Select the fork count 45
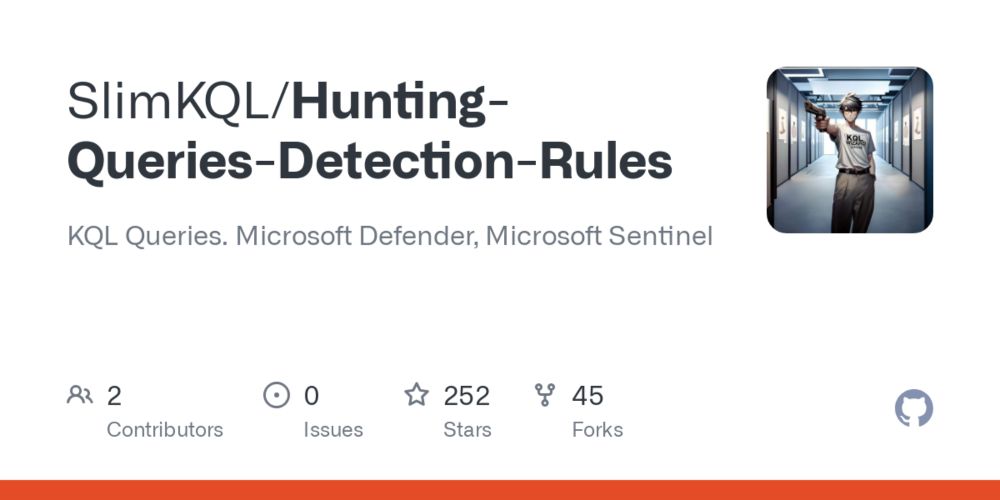The width and height of the screenshot is (1000, 500). [588, 396]
